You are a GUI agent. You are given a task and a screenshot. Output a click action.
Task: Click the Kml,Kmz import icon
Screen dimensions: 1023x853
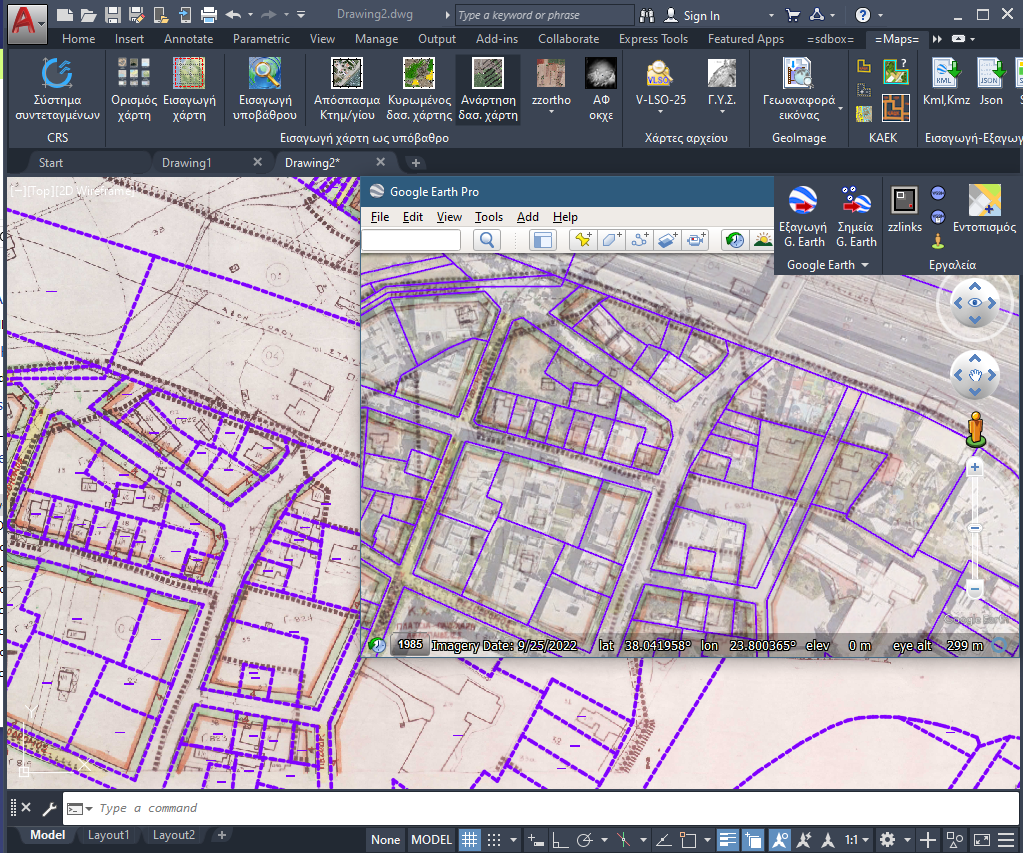click(947, 72)
